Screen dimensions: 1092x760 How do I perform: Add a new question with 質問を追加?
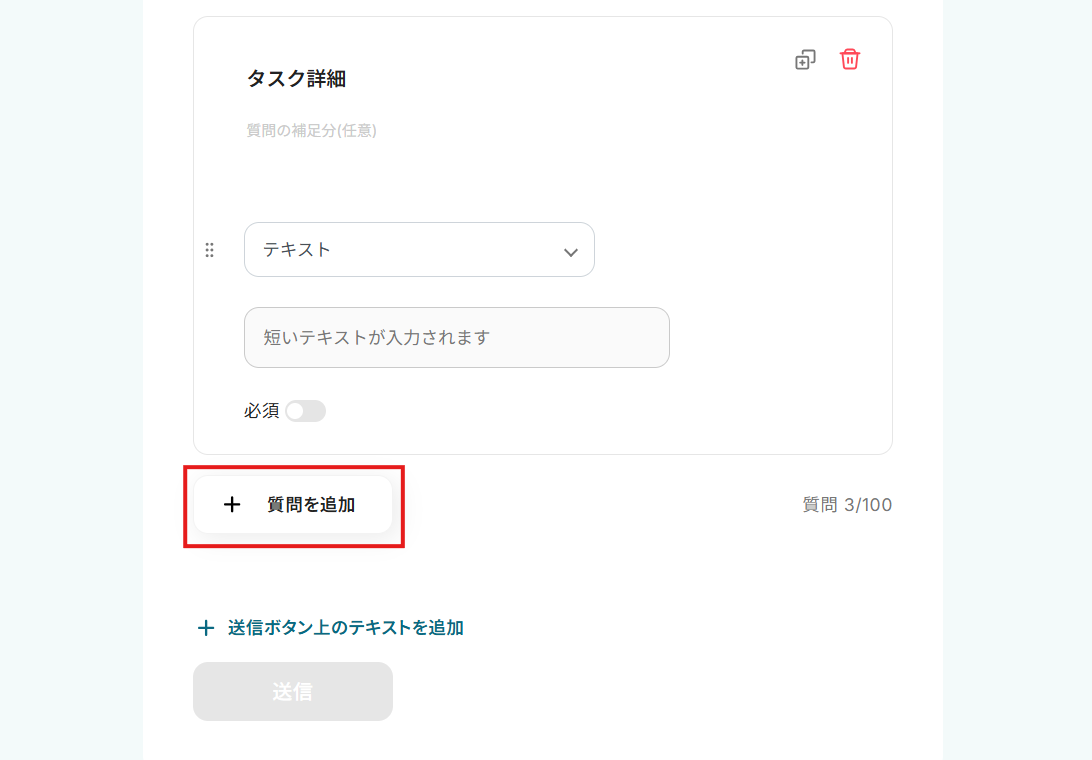pos(310,505)
